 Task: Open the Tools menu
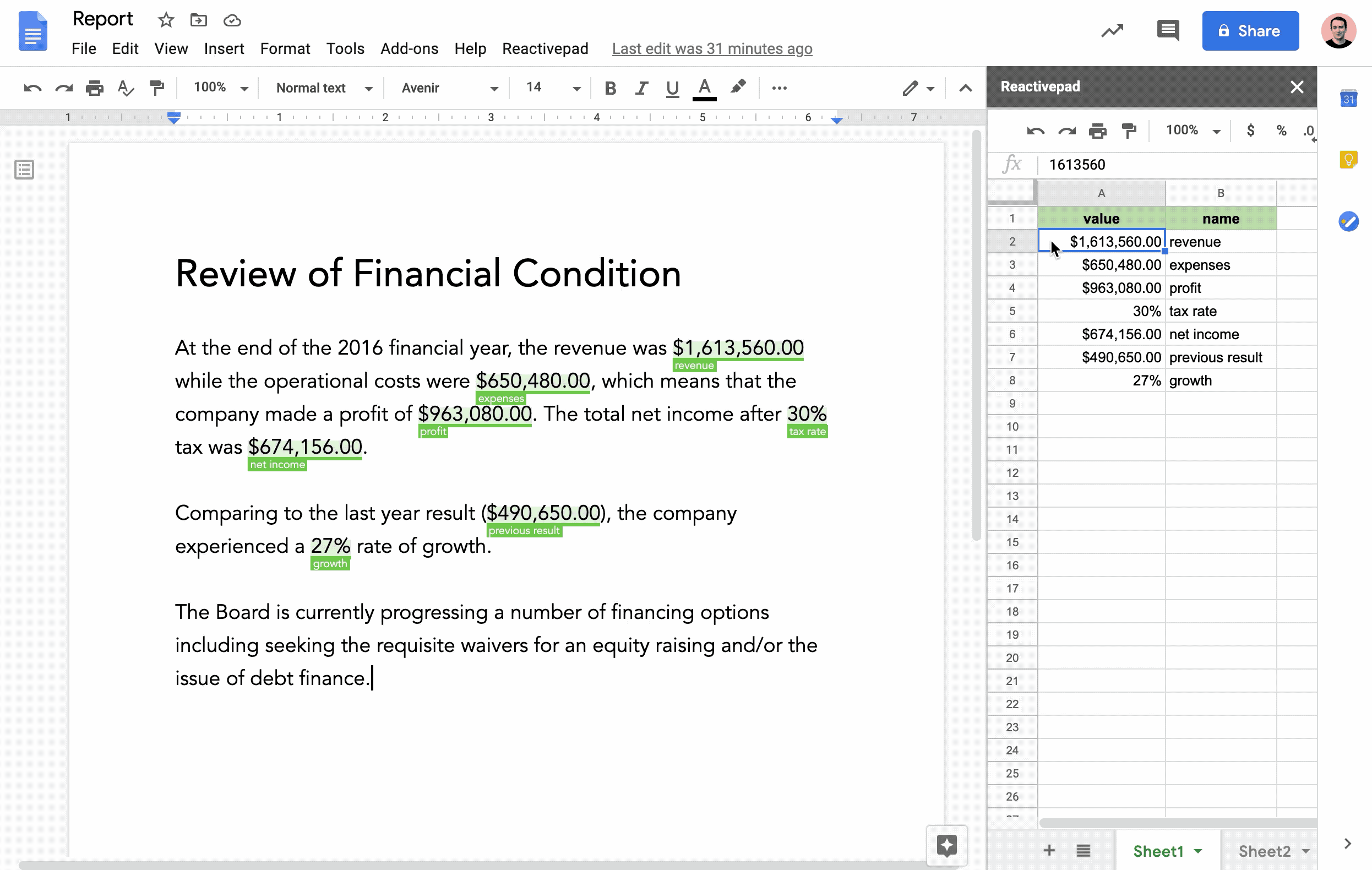pyautogui.click(x=345, y=49)
